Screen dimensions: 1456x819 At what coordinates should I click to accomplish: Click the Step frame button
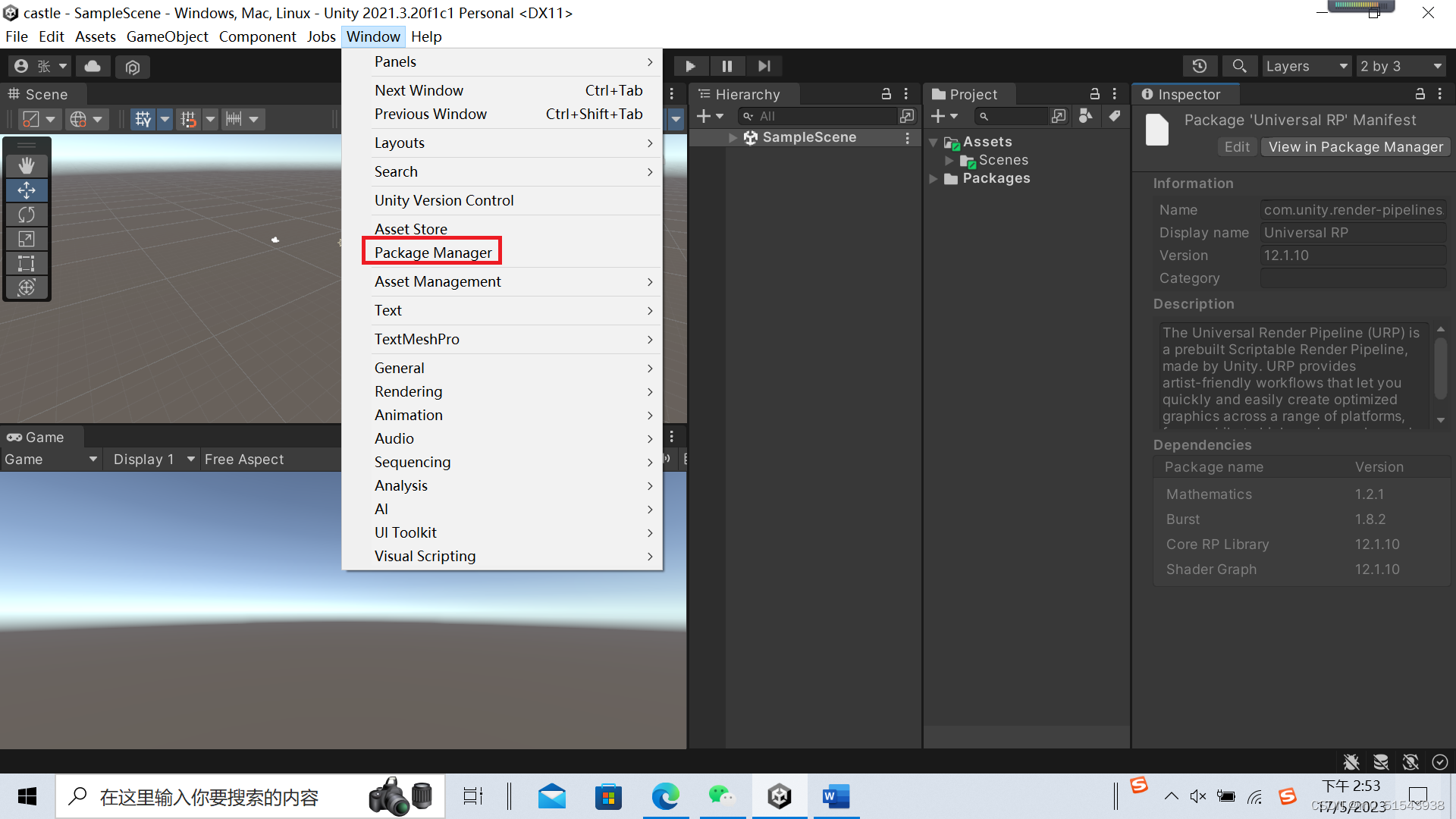764,66
